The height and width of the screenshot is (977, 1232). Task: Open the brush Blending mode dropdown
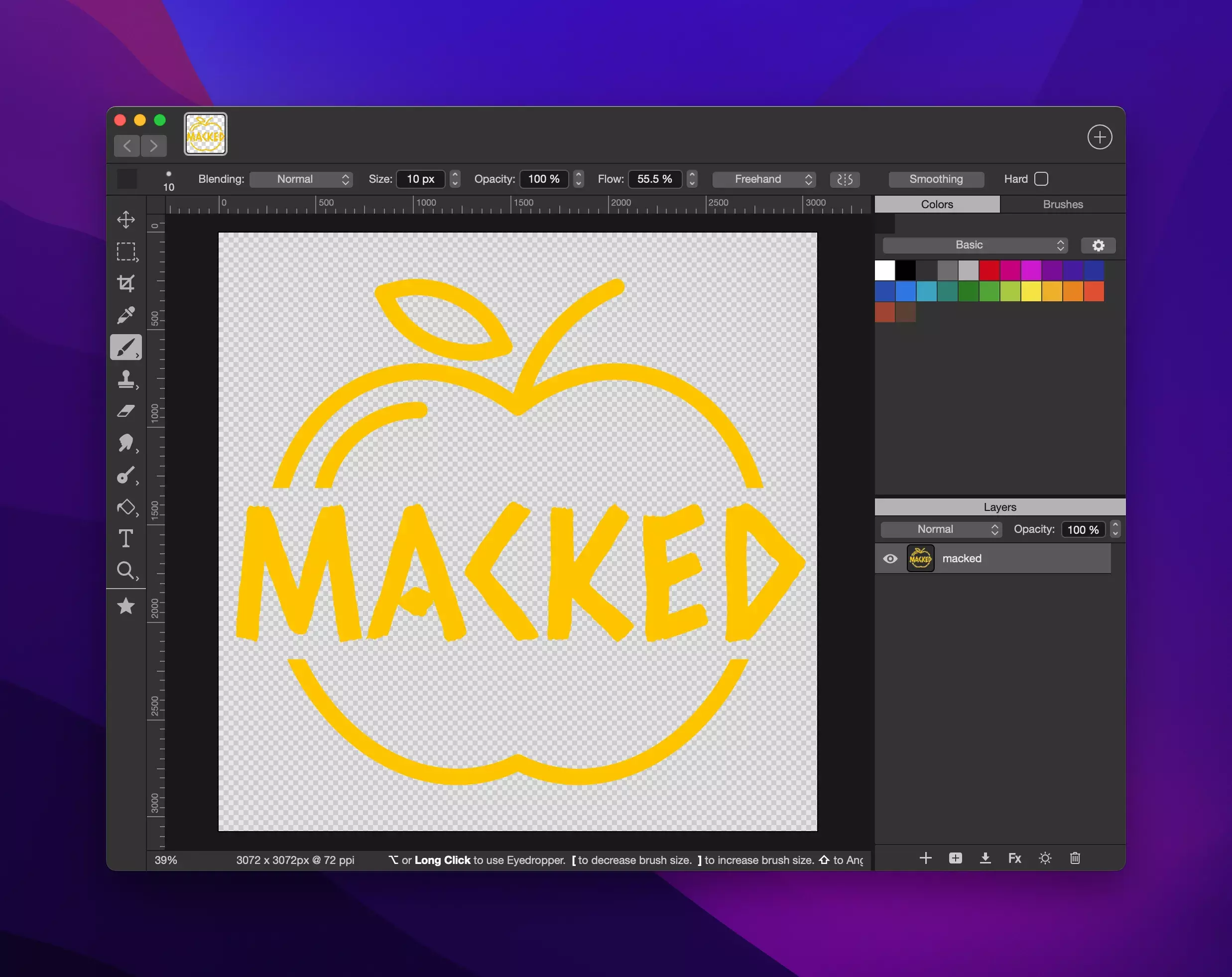(x=301, y=179)
